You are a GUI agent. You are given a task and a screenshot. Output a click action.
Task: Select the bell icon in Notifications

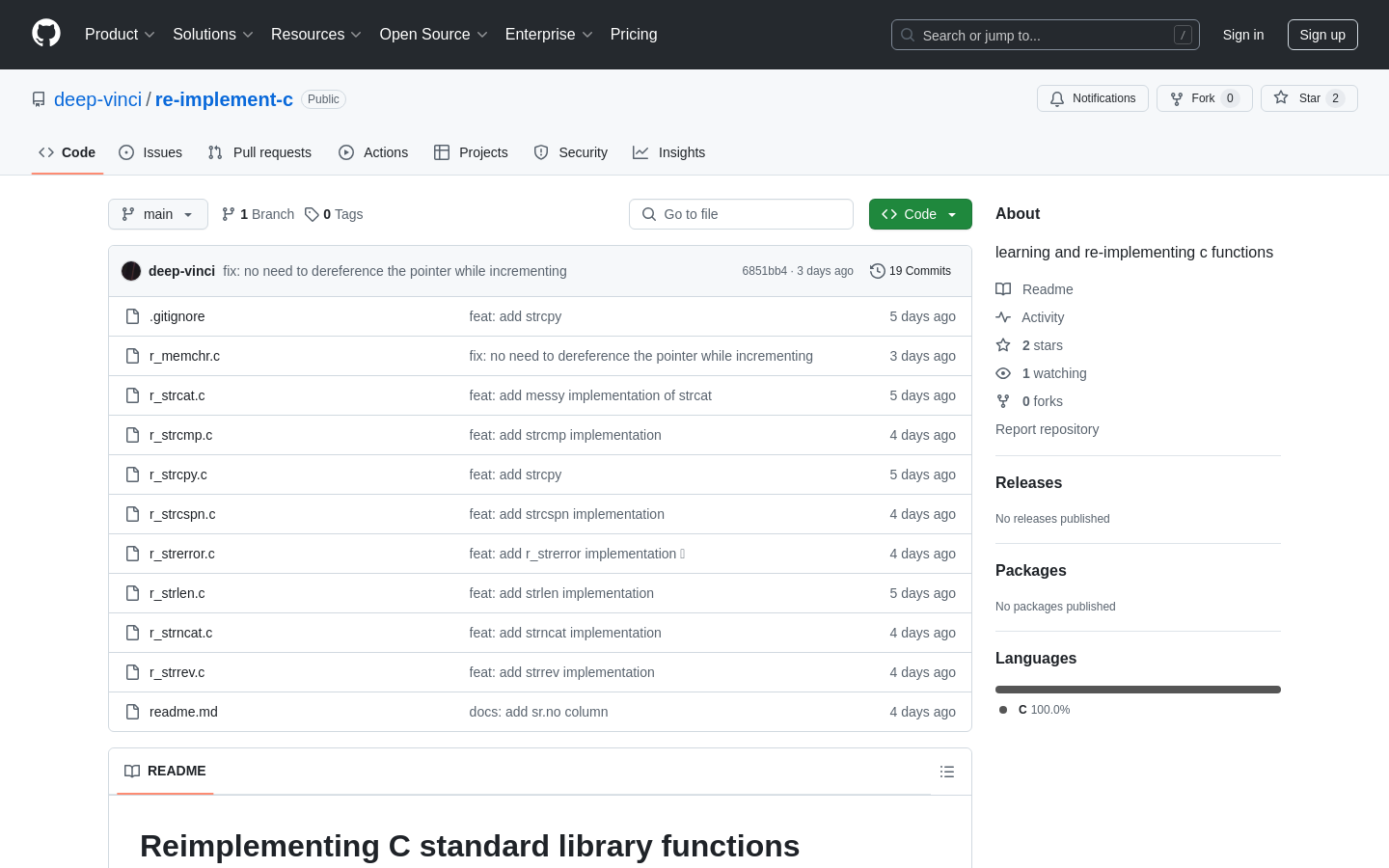click(x=1057, y=98)
